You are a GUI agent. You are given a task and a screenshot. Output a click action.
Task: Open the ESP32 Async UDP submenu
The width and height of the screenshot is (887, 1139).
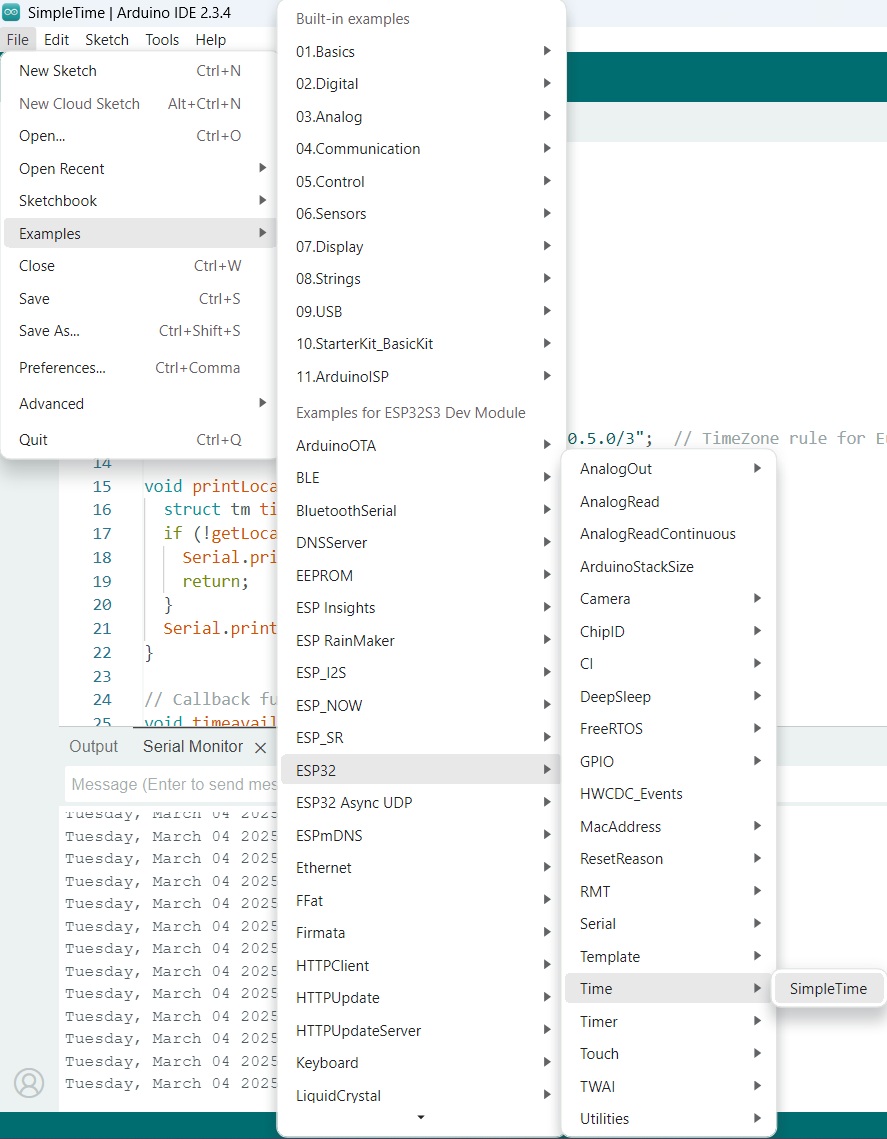(421, 803)
